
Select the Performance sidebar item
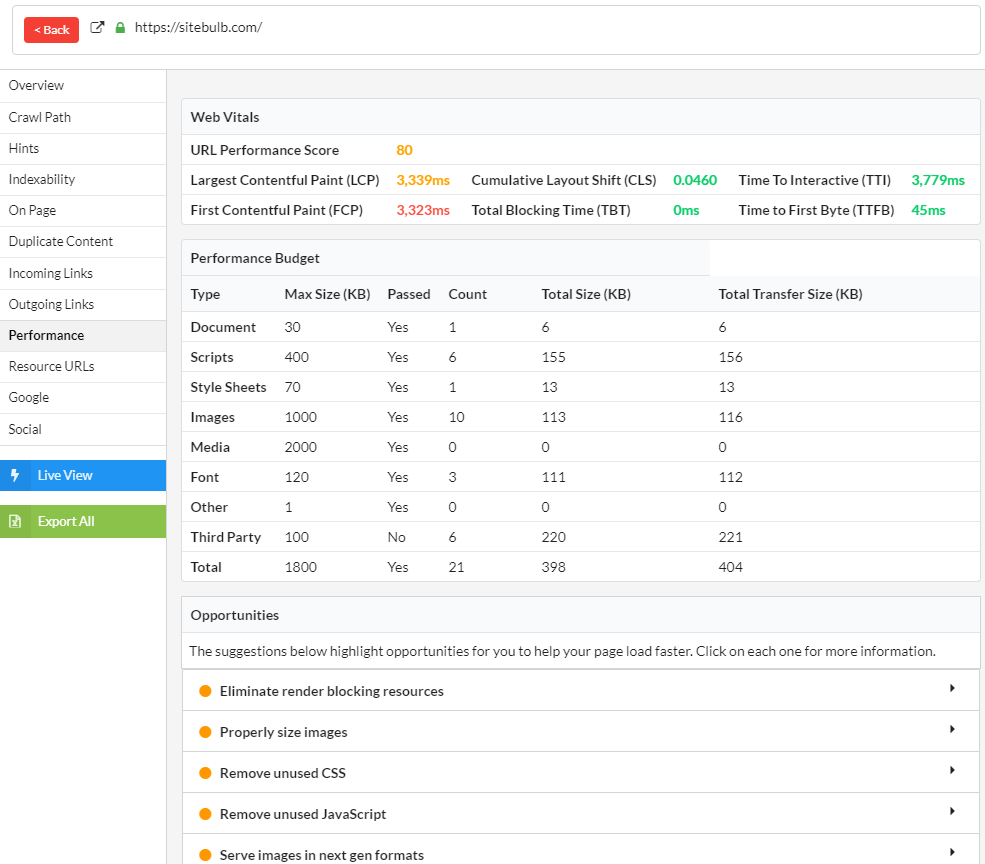pos(83,336)
